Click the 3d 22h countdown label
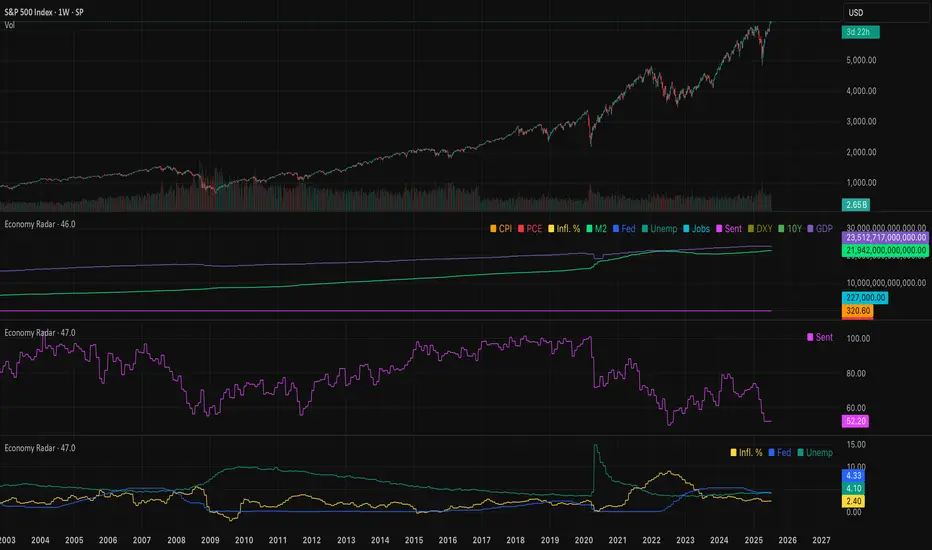 click(860, 32)
